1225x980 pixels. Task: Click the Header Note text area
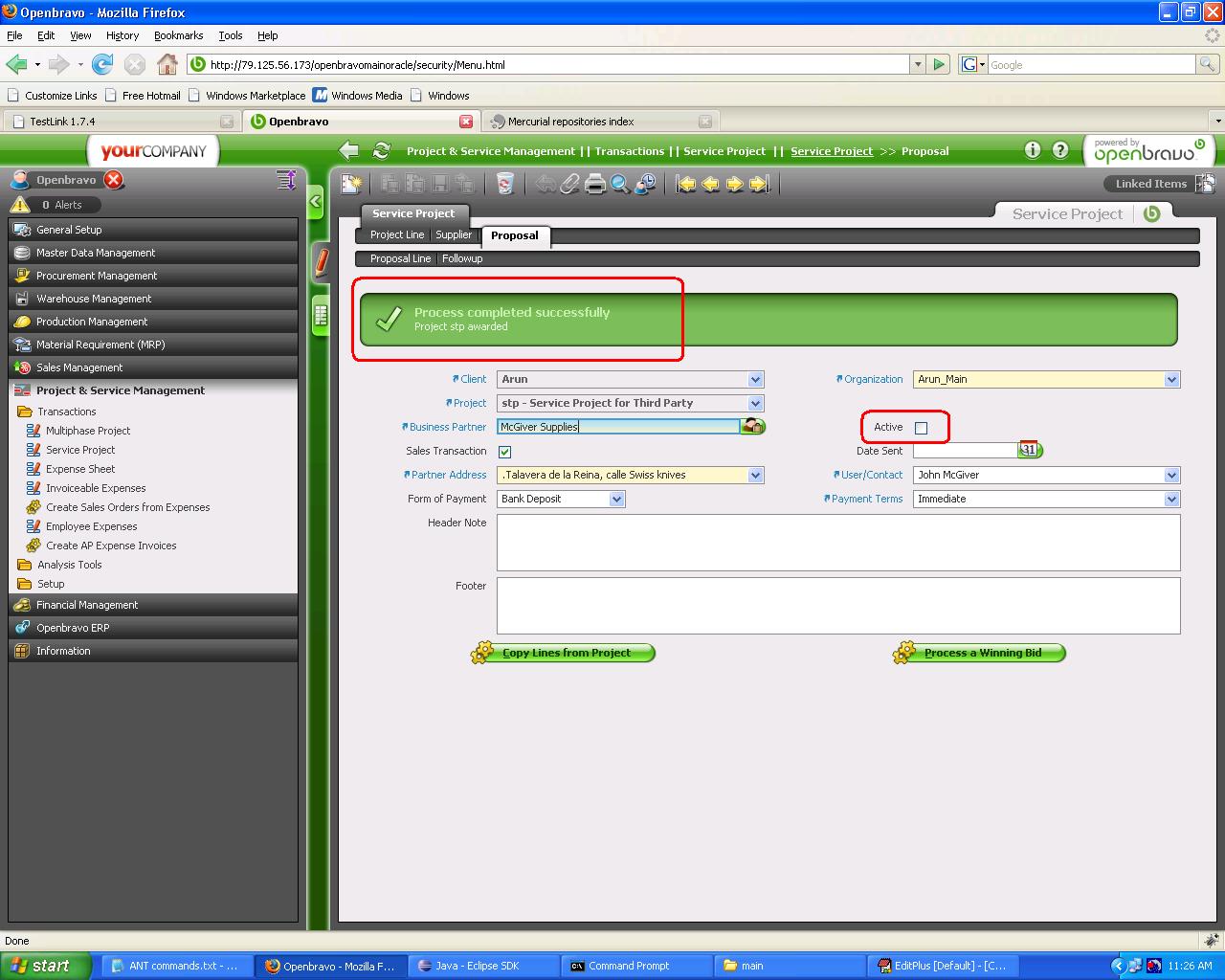click(x=837, y=543)
